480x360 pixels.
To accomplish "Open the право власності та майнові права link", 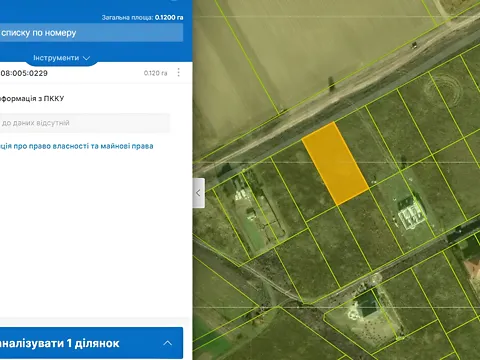I will pyautogui.click(x=76, y=146).
